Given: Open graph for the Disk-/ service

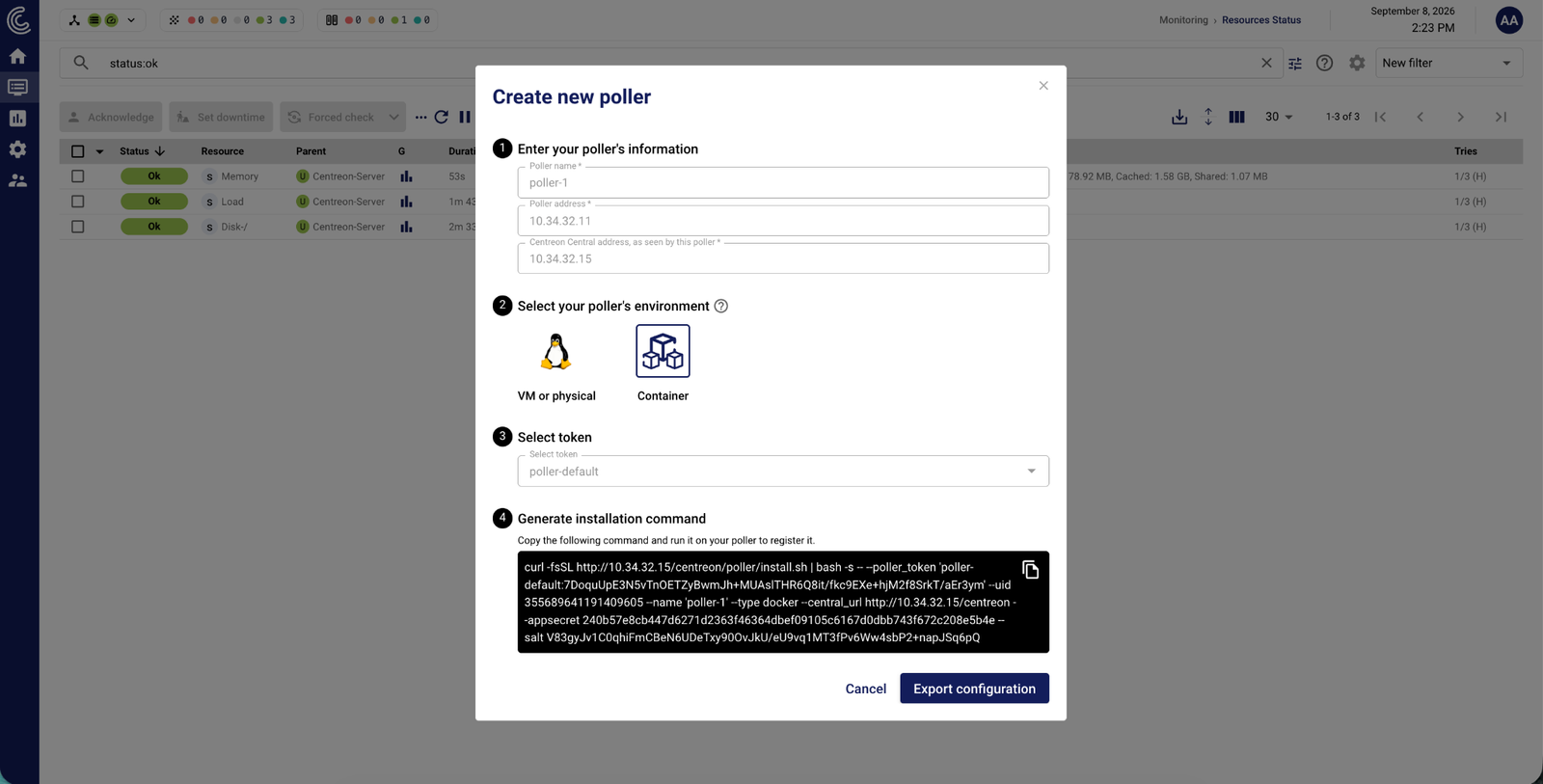Looking at the screenshot, I should click(x=406, y=227).
